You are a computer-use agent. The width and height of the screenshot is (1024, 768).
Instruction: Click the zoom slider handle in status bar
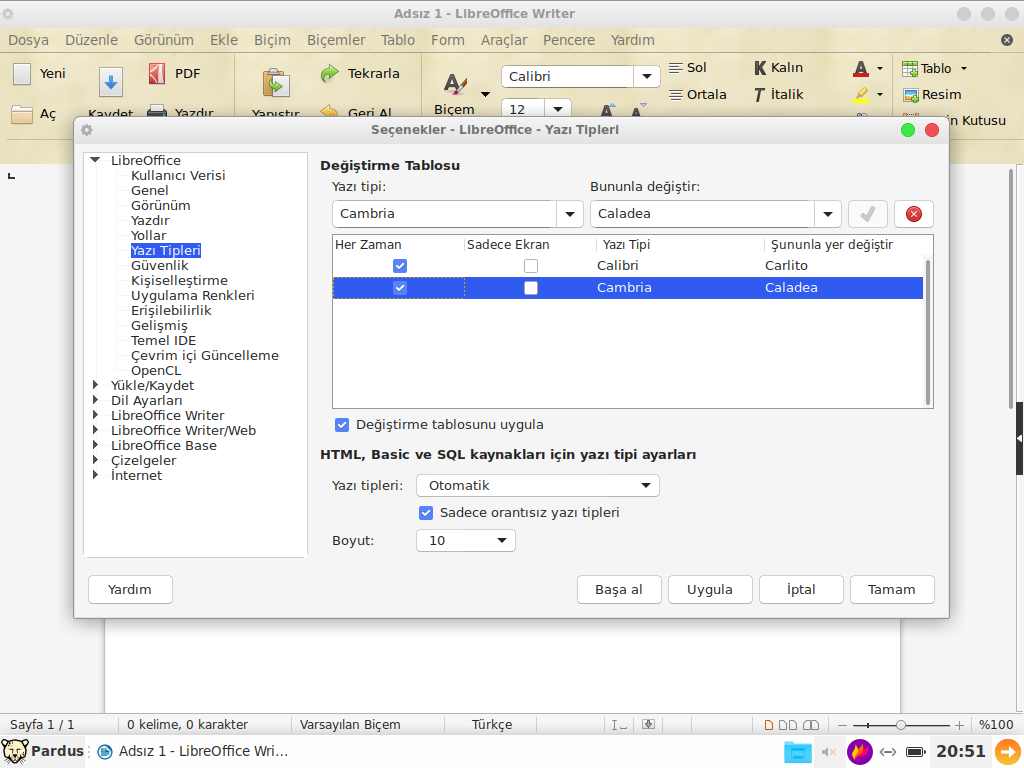(x=901, y=725)
